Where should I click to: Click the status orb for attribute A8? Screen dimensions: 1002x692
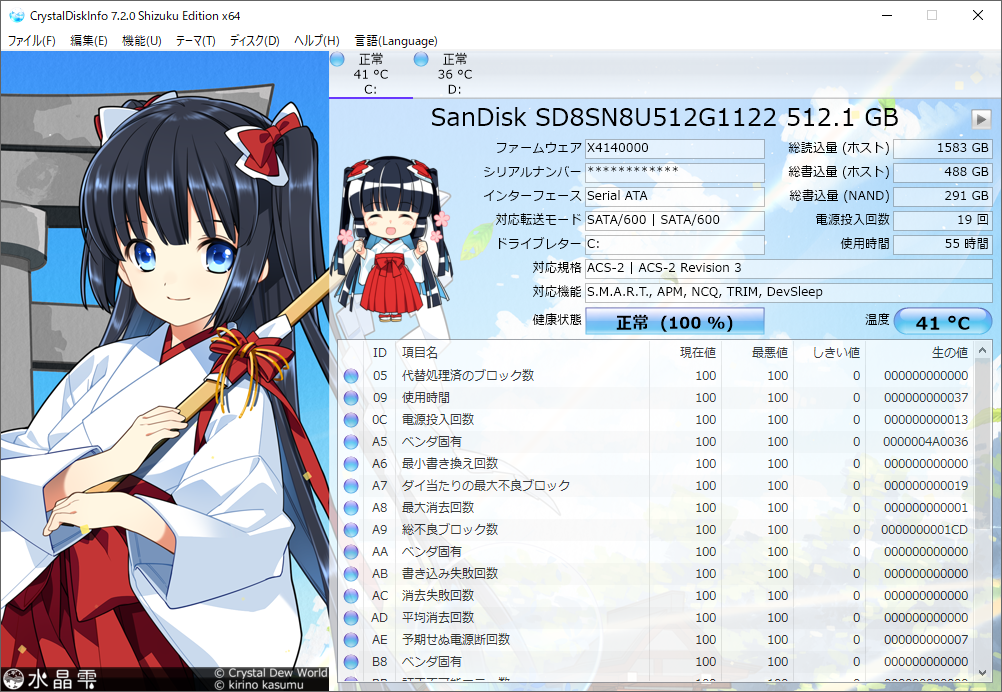point(351,508)
